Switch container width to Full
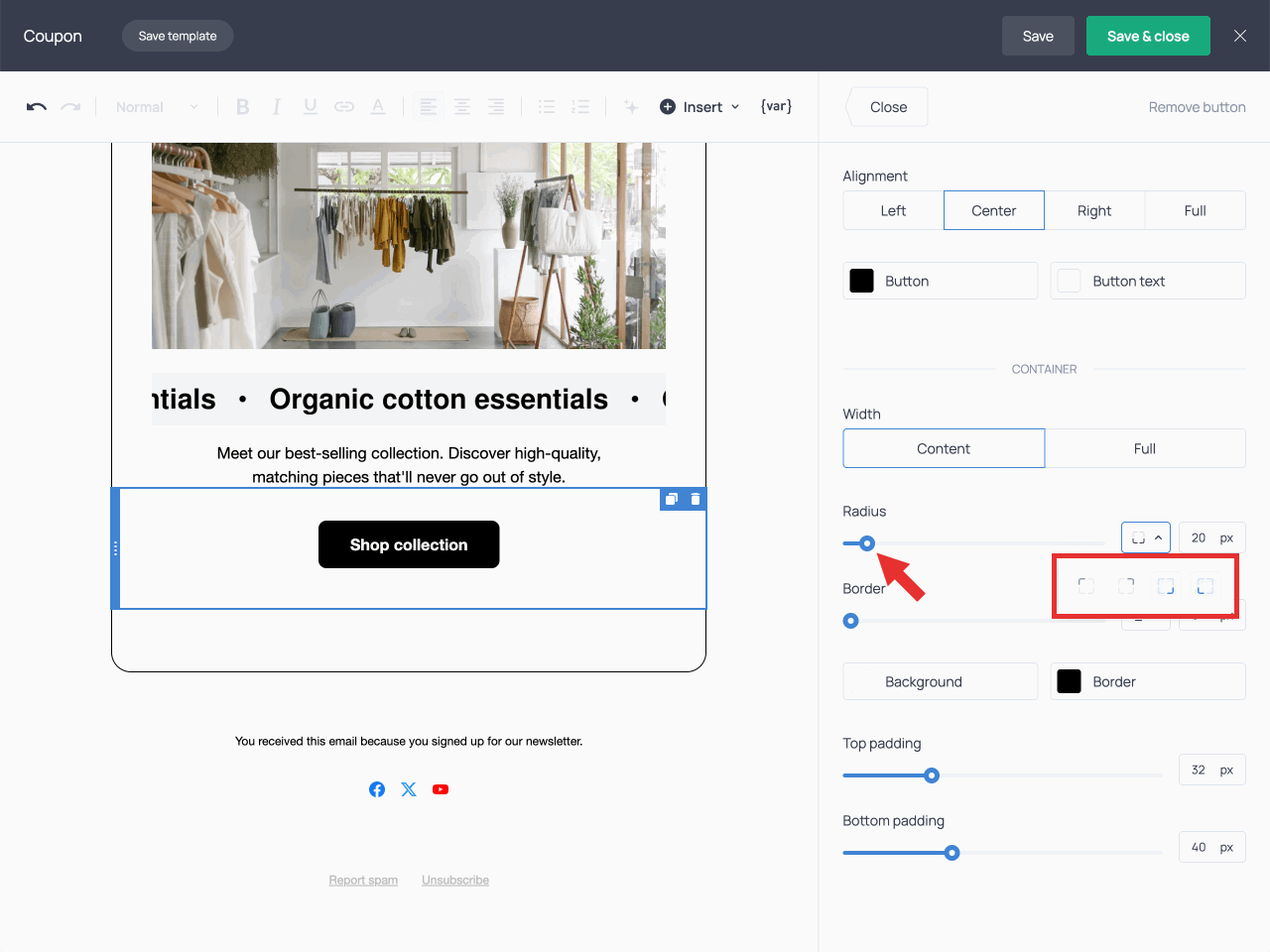 pos(1145,448)
